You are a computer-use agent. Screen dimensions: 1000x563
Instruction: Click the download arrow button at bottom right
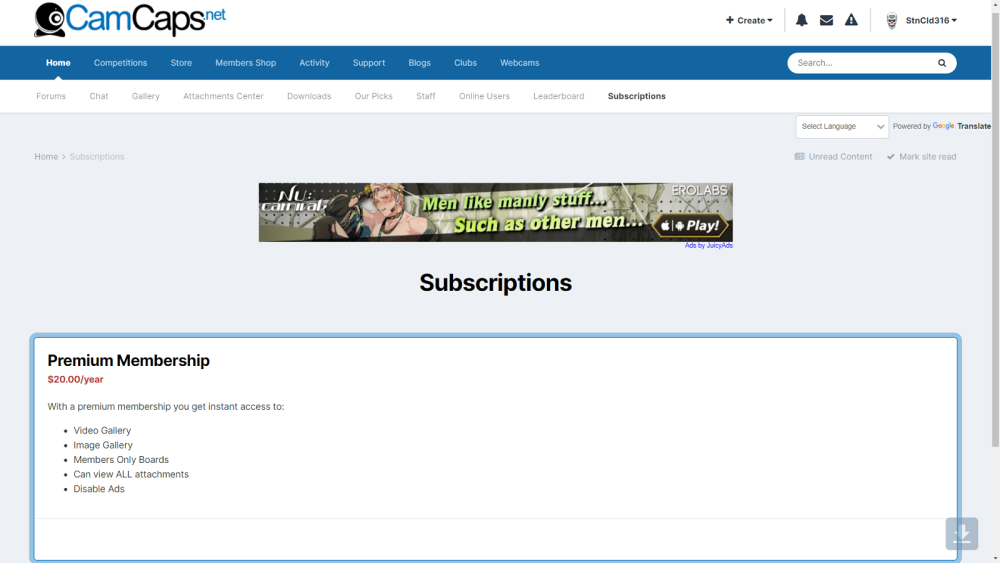[x=962, y=534]
